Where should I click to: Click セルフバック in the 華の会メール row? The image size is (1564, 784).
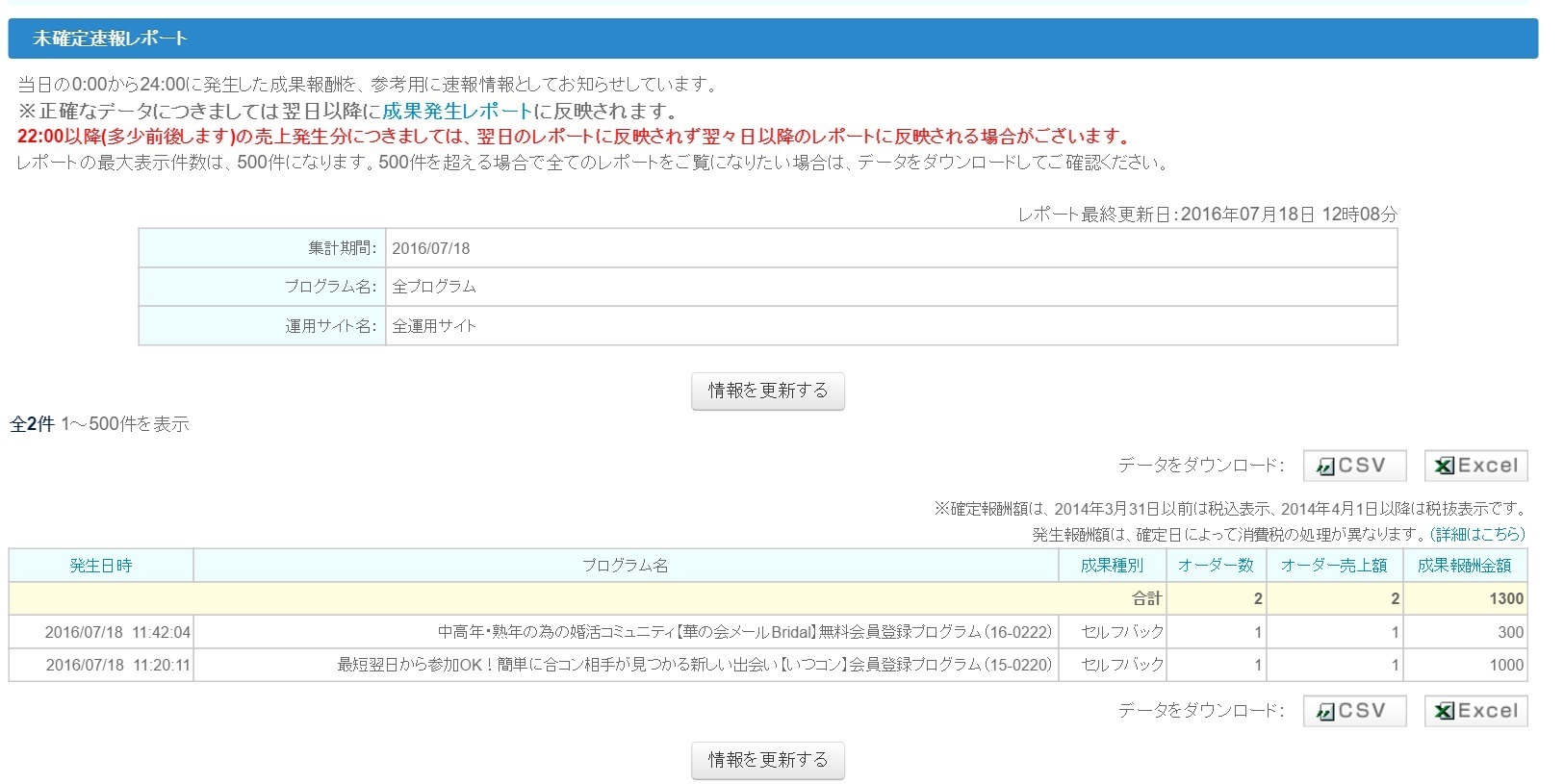(x=1122, y=632)
